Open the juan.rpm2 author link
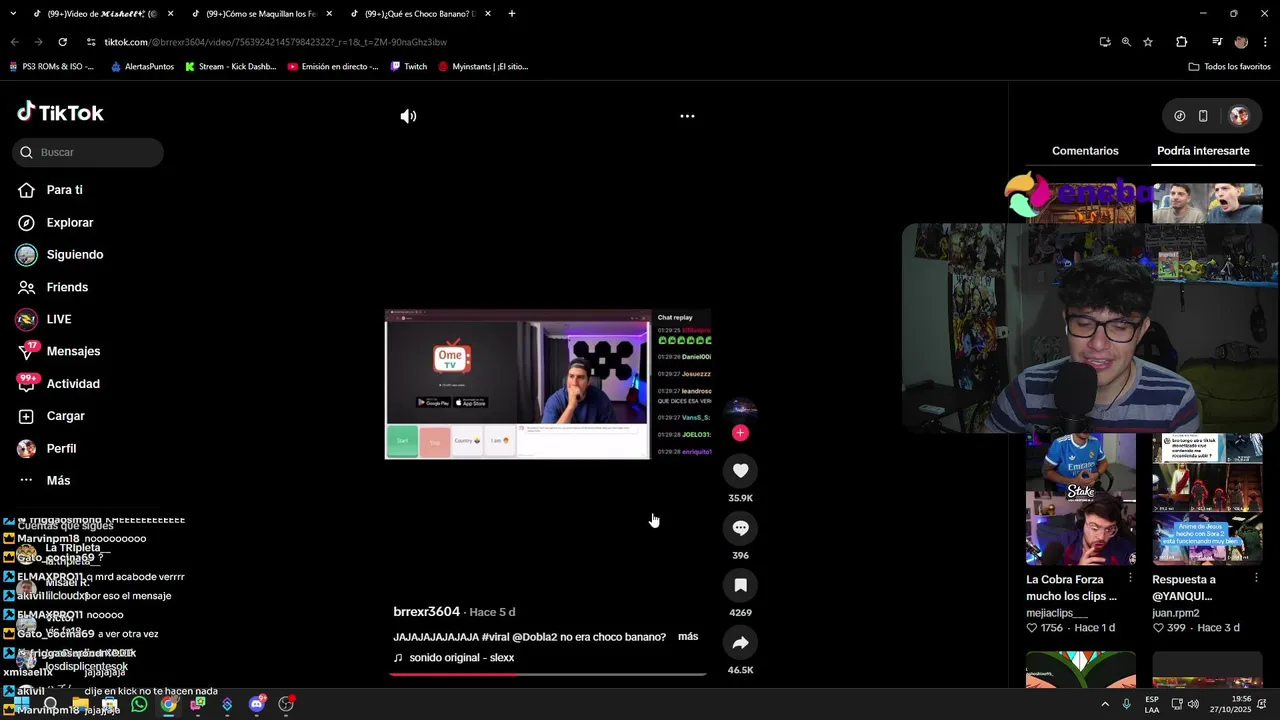1280x720 pixels. tap(1178, 613)
